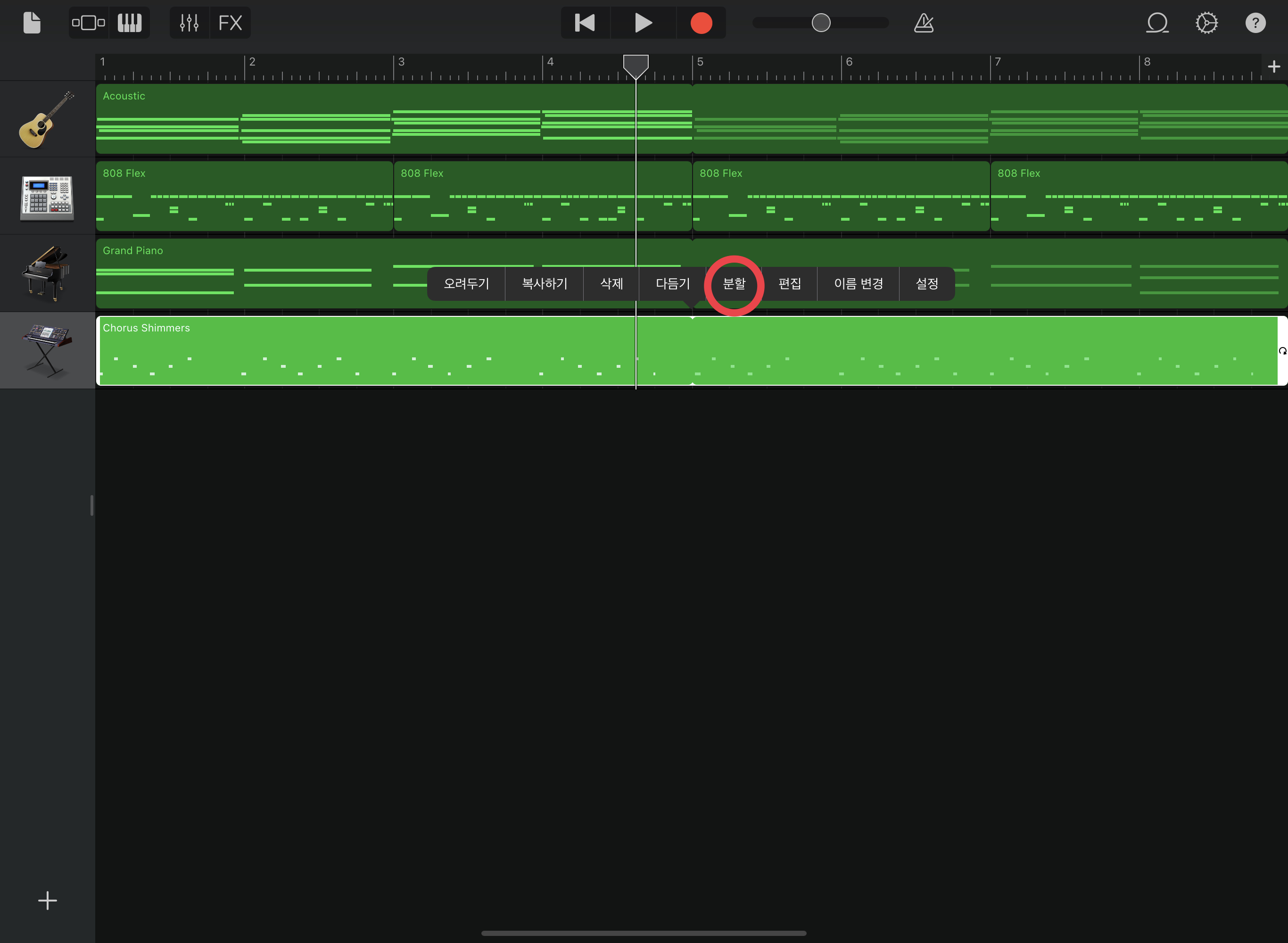
Task: Choose 복사하기 (Copy) in region menu
Action: (545, 284)
